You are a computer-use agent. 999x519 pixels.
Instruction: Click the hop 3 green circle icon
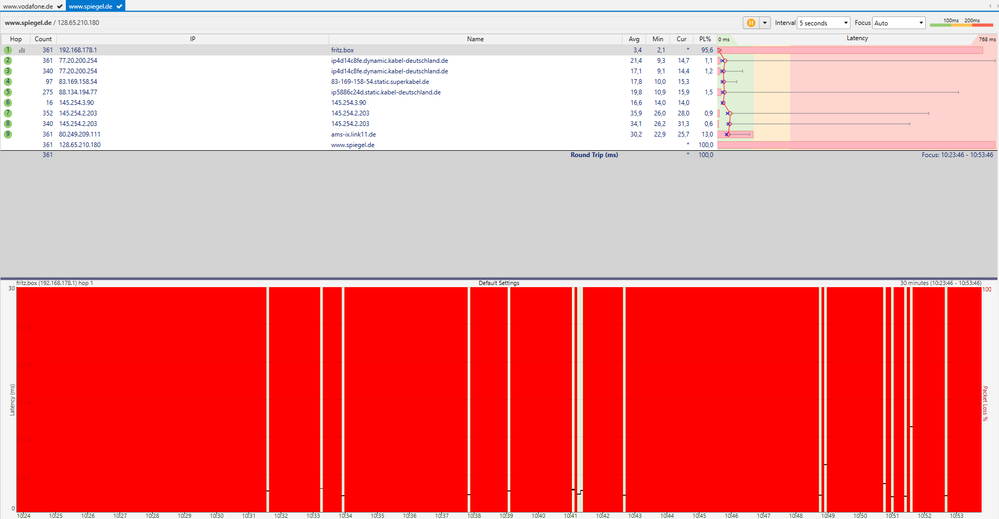coord(8,71)
